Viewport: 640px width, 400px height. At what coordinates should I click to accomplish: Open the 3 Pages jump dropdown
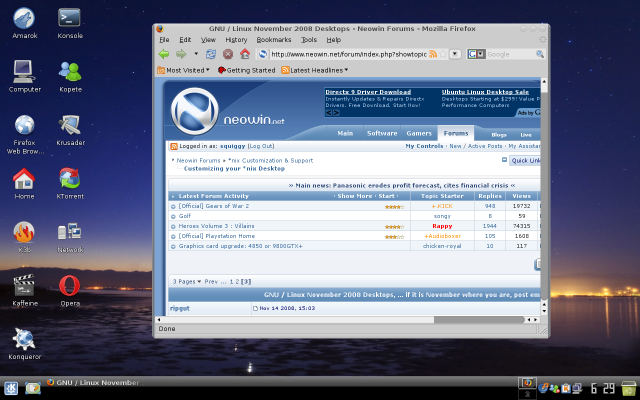187,282
